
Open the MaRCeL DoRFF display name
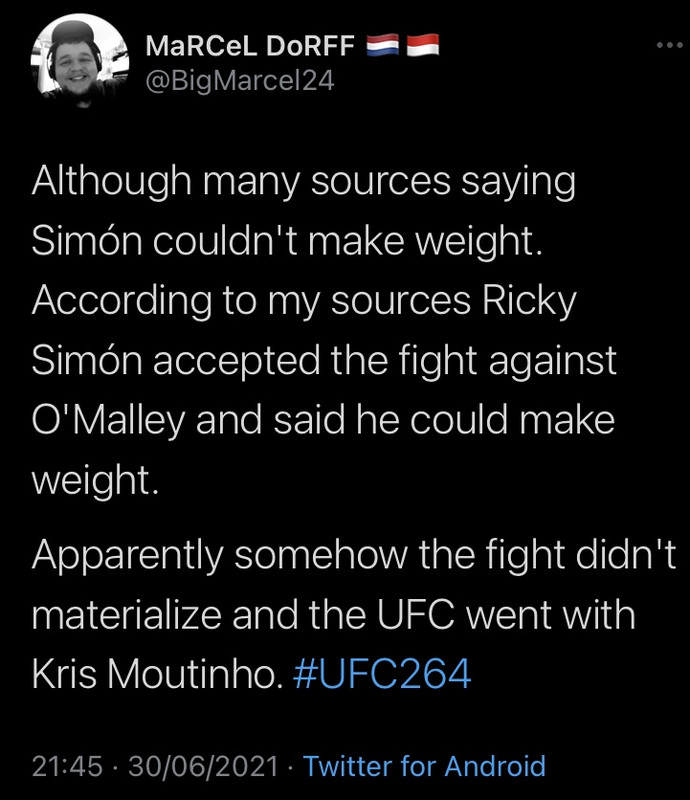[250, 46]
